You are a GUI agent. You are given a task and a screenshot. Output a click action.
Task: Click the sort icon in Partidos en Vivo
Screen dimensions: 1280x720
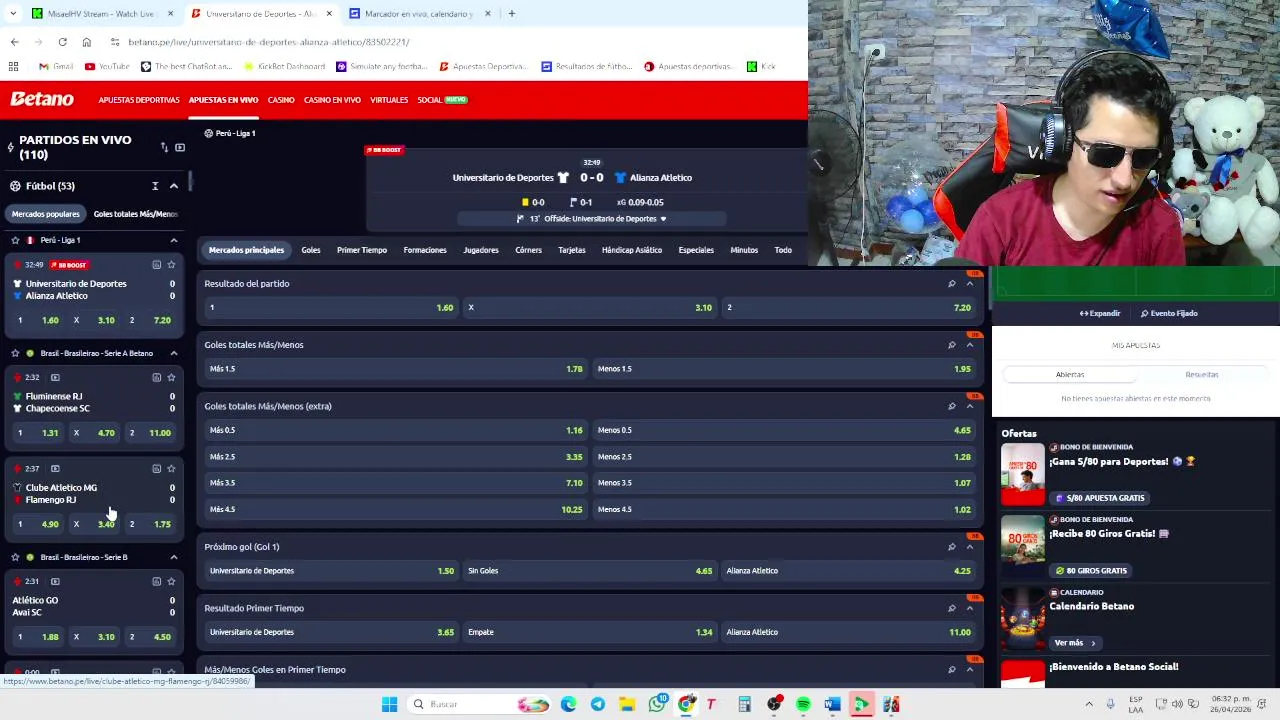(164, 148)
